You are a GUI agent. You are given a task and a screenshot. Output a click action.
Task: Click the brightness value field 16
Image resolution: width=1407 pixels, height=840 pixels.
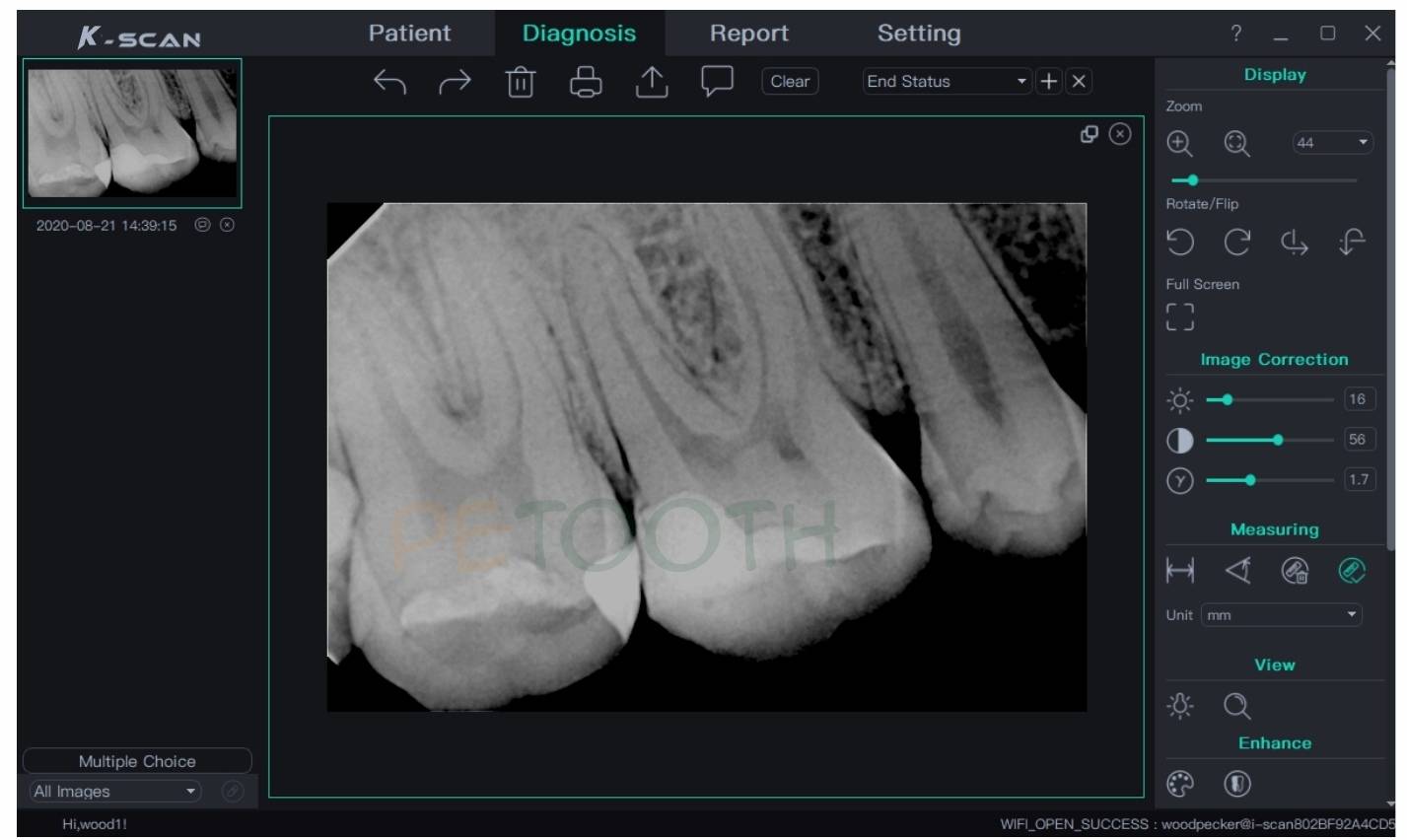tap(1358, 399)
